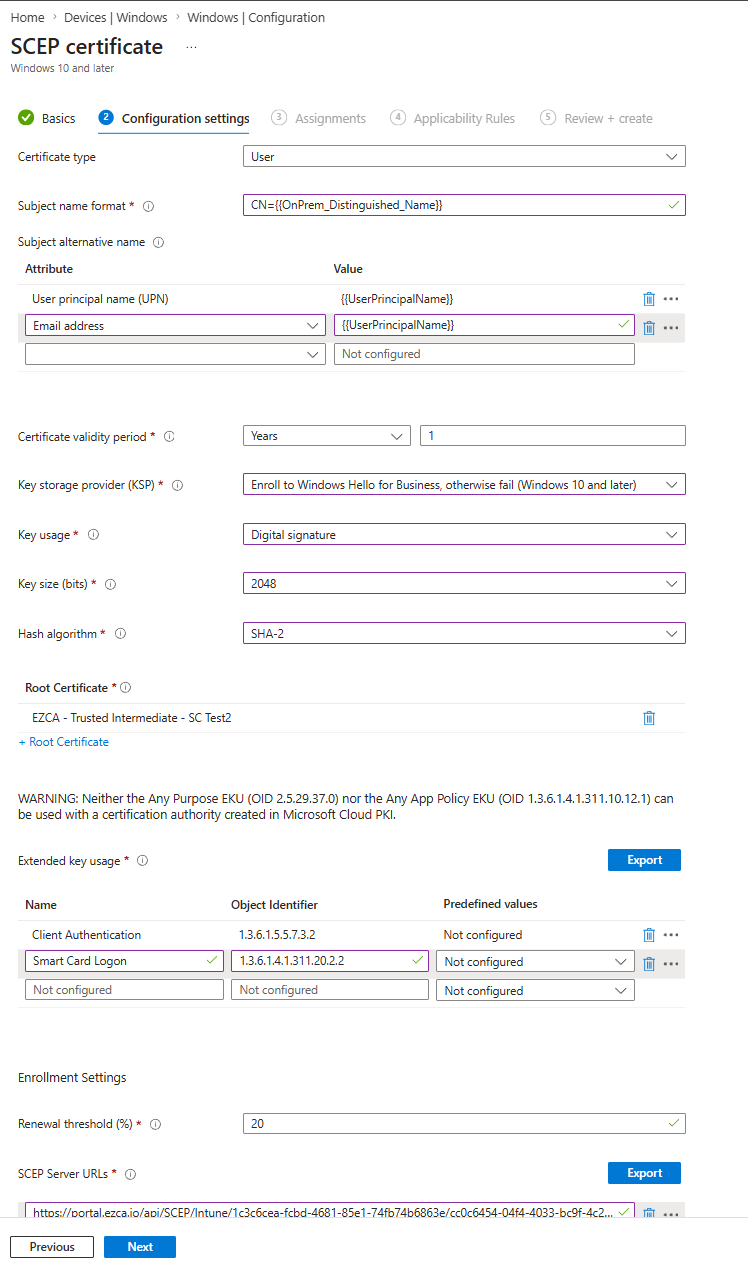Export the Extended key usage list
The image size is (748, 1261).
(644, 860)
